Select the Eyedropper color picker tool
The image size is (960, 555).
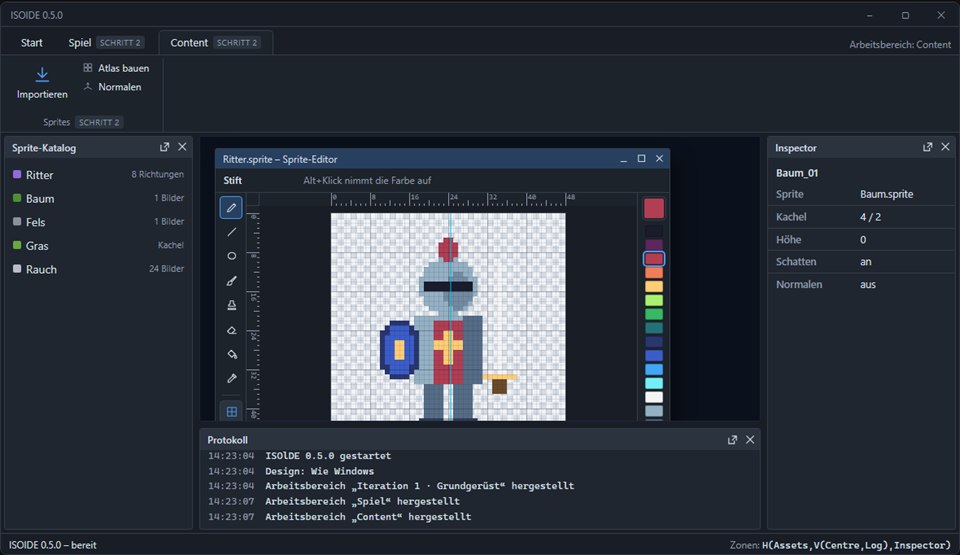[x=231, y=379]
